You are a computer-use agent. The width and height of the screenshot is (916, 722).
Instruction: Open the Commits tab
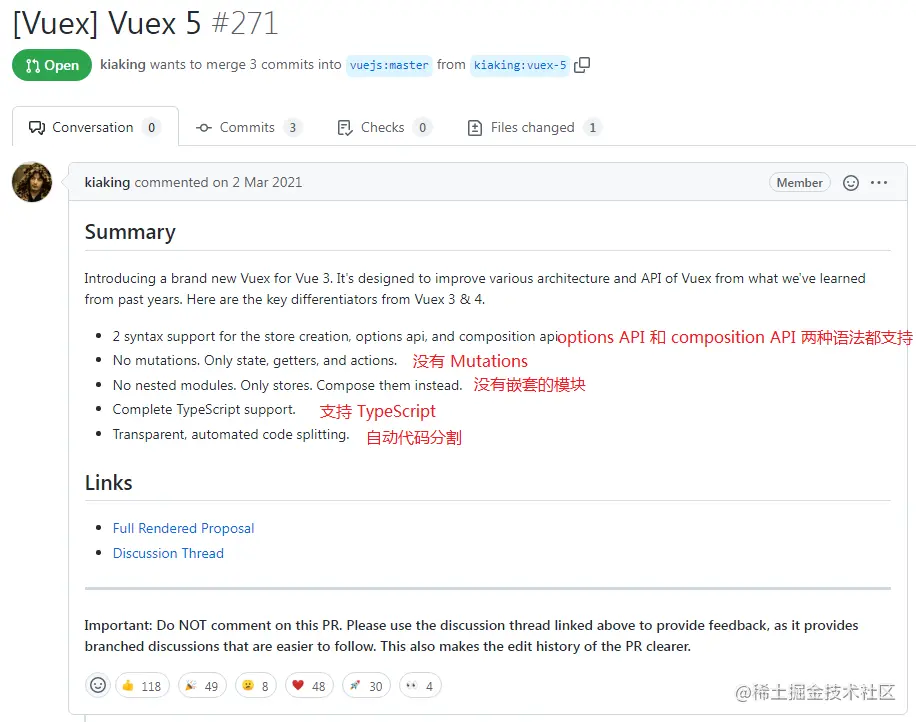(248, 127)
